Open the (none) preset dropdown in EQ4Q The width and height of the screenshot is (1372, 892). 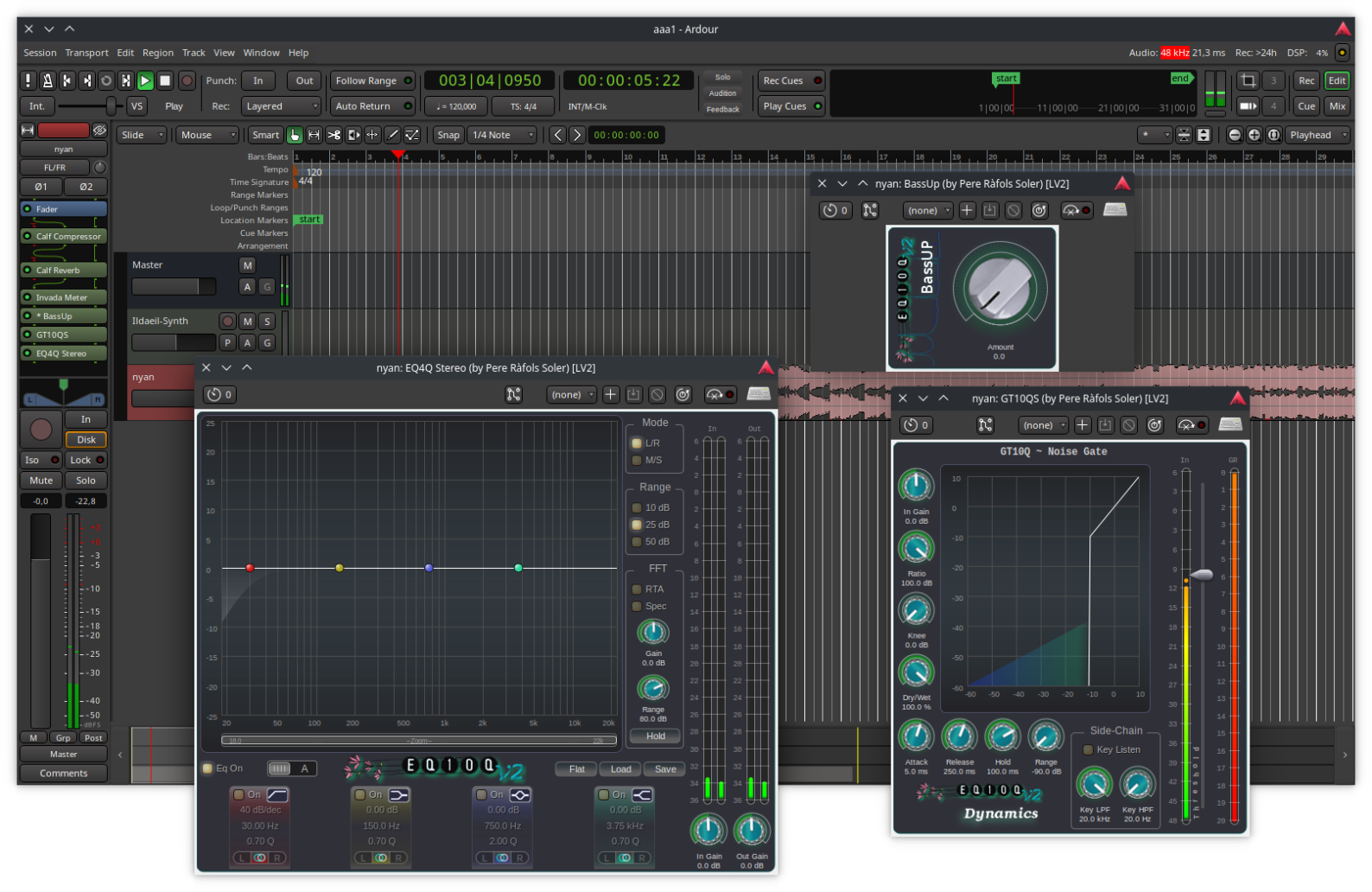coord(572,395)
